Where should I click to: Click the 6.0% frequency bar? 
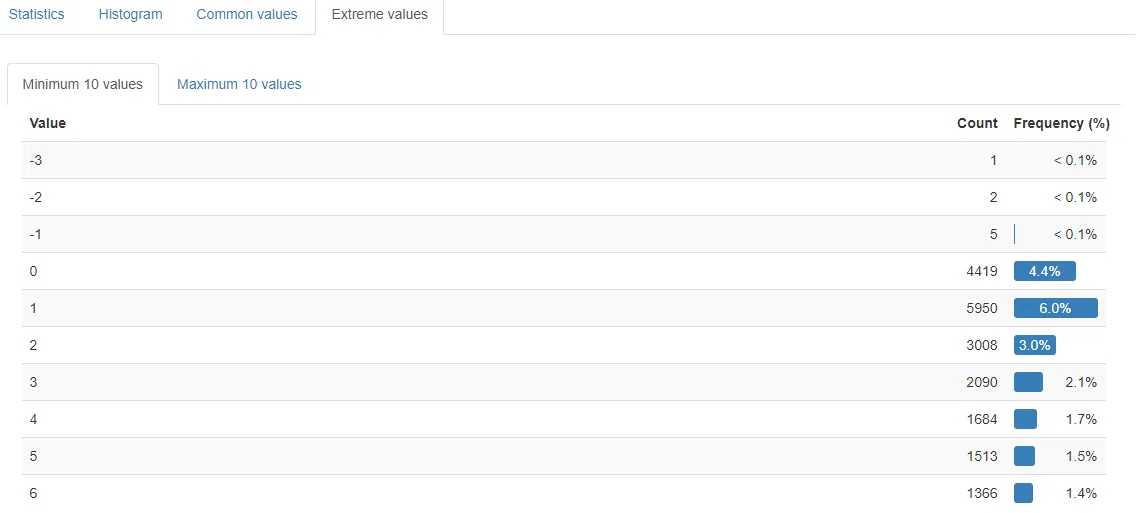coord(1056,308)
